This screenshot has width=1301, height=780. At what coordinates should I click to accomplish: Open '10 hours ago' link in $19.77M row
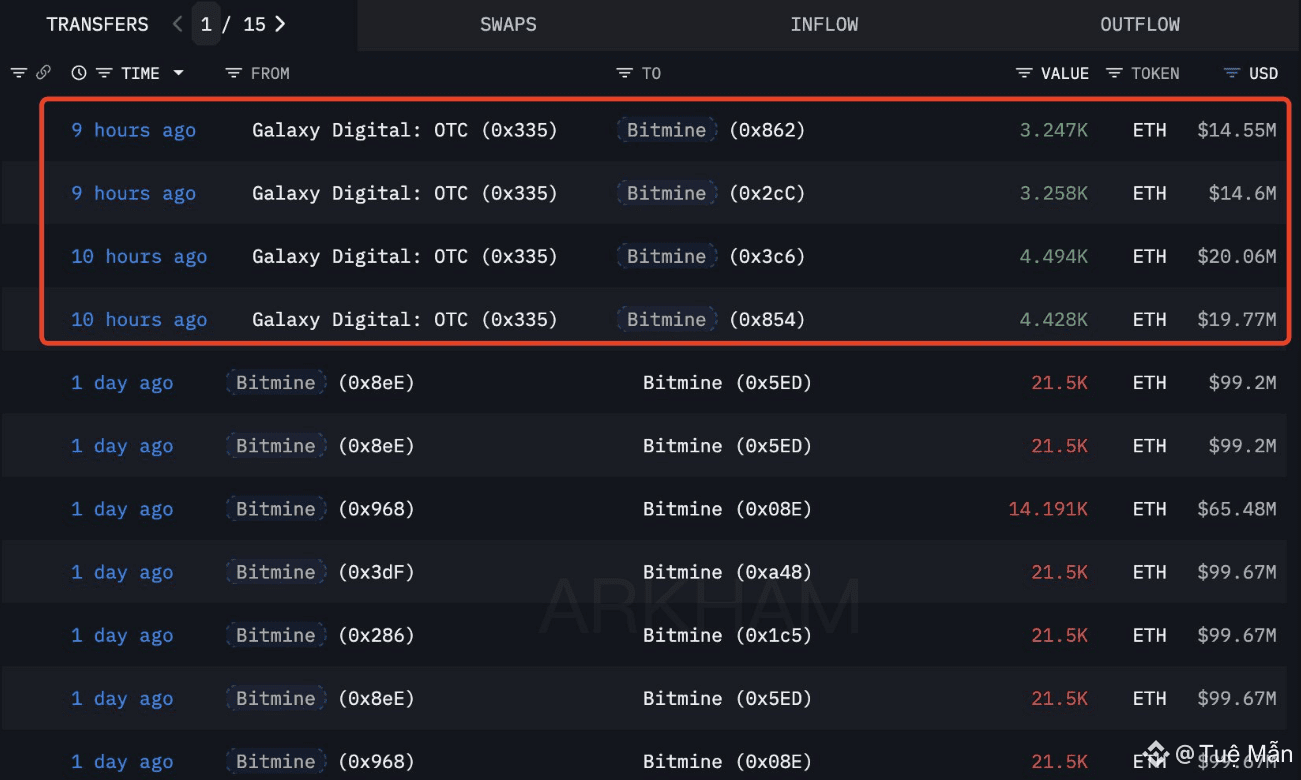click(139, 319)
